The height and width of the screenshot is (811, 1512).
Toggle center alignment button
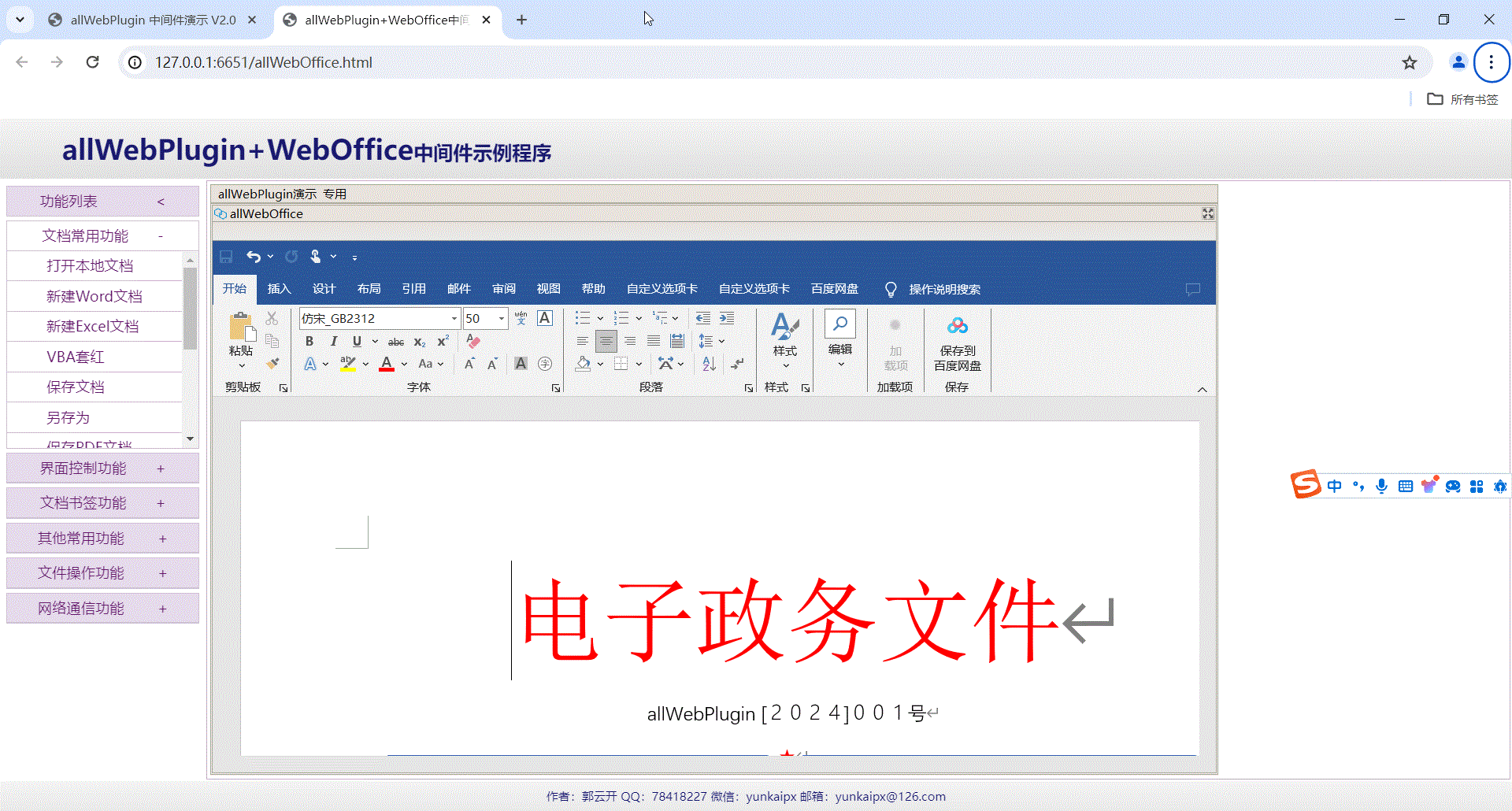coord(606,341)
